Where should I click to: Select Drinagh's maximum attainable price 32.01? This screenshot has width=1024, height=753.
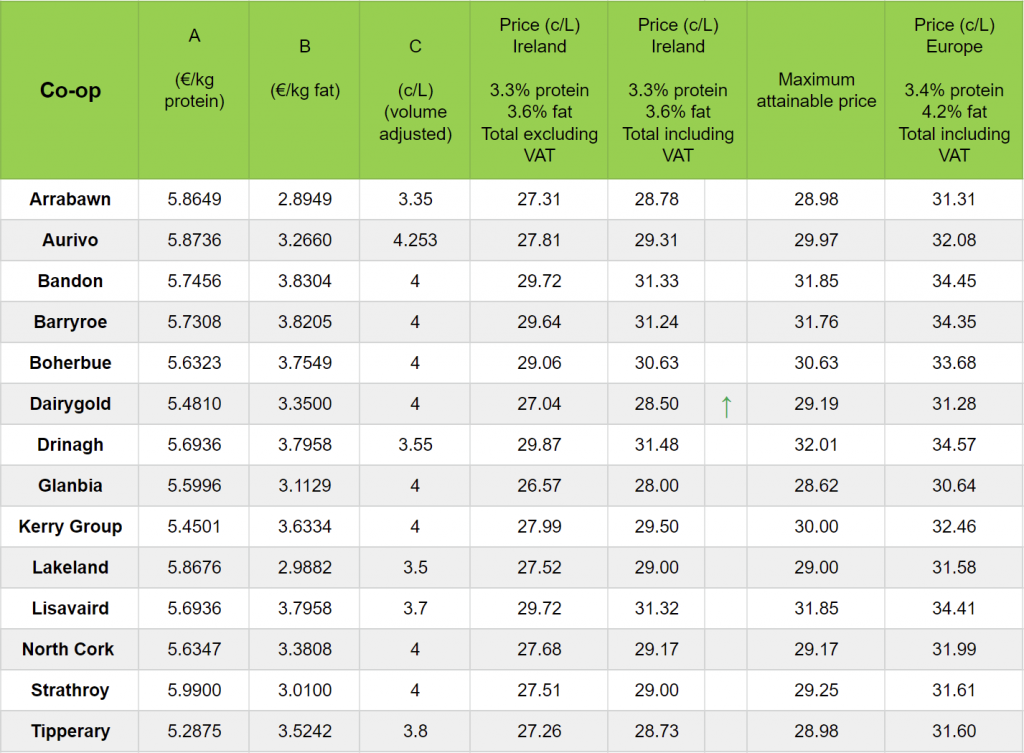click(x=816, y=445)
